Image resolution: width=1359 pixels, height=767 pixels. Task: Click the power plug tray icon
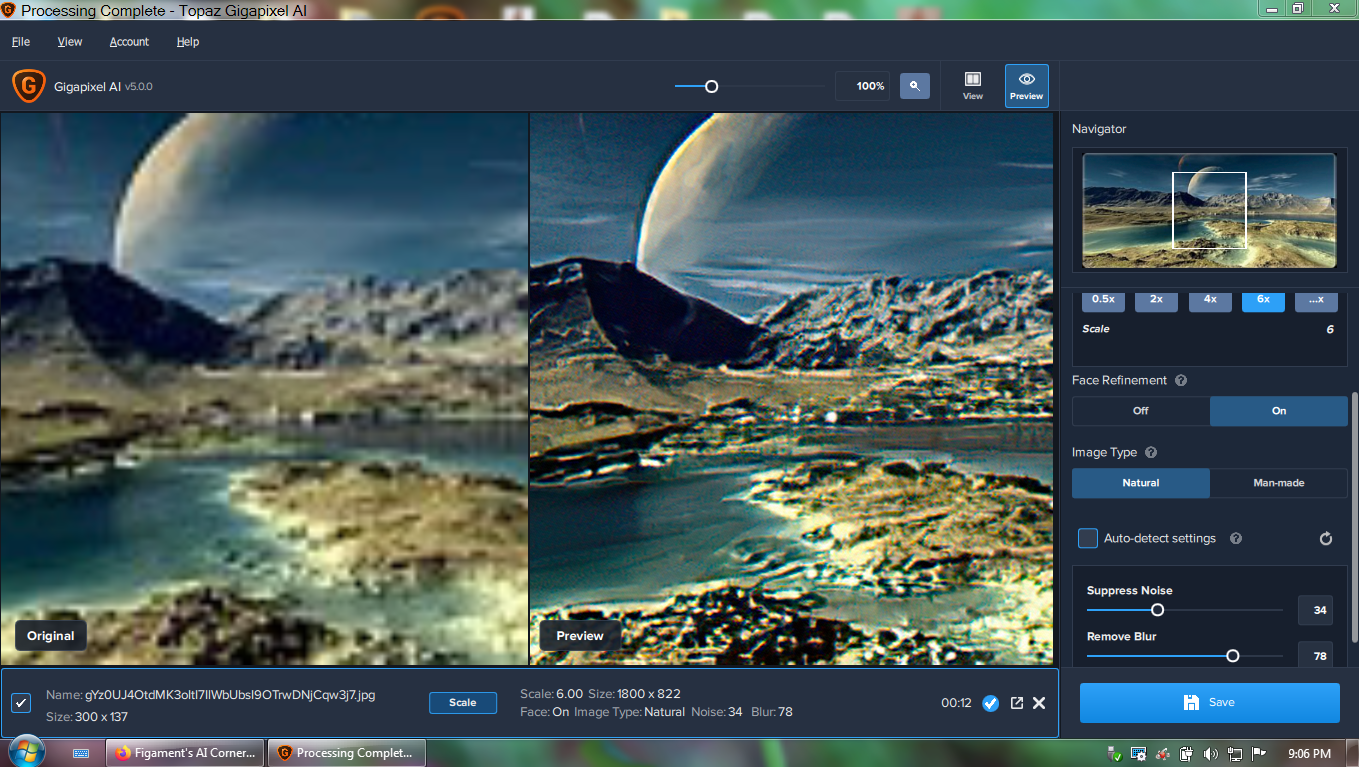click(1187, 753)
